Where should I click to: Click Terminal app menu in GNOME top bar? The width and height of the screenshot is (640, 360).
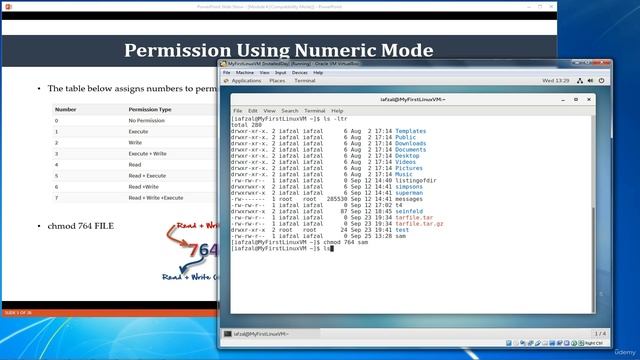[x=304, y=81]
